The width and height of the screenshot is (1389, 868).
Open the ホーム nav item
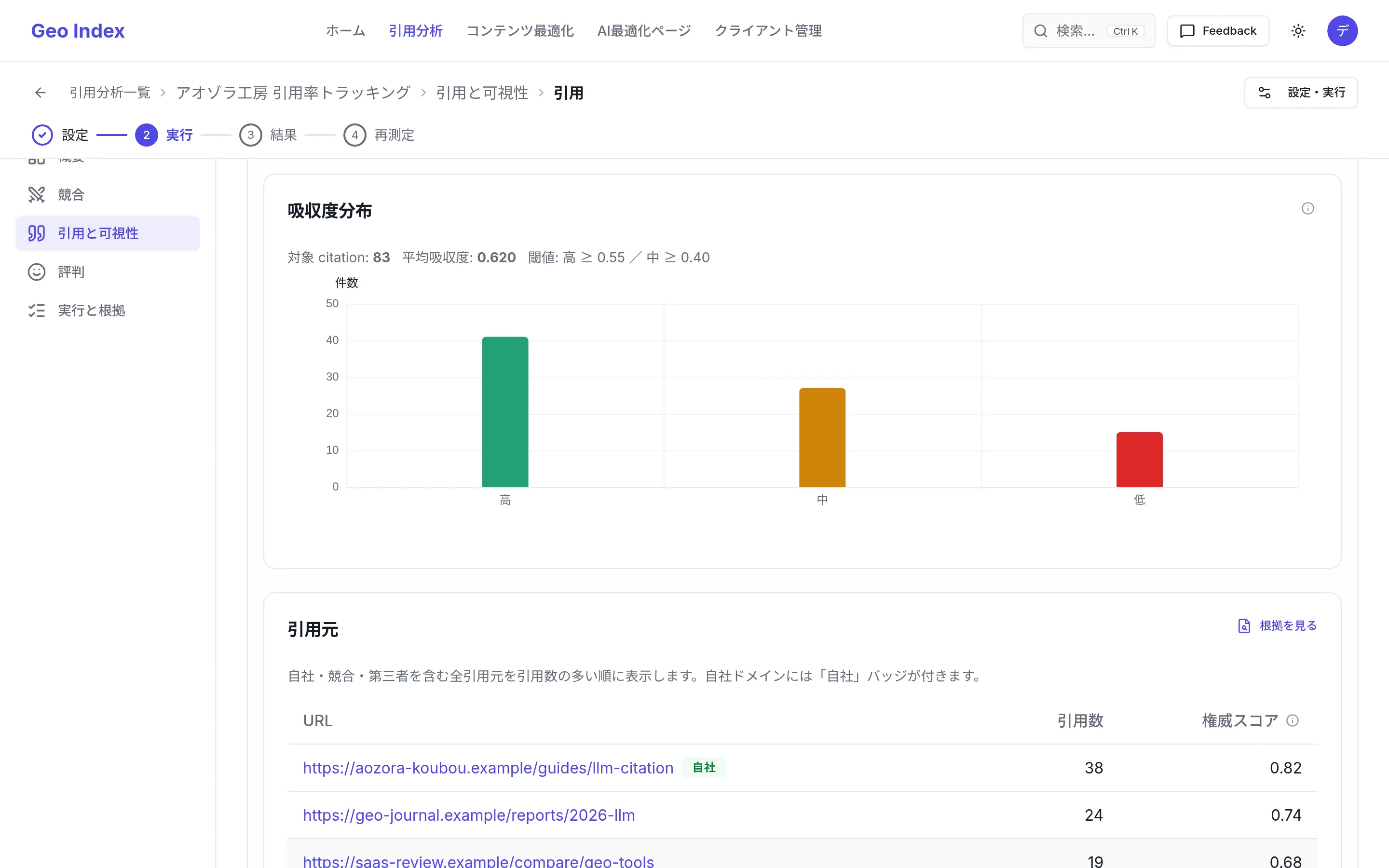coord(345,30)
